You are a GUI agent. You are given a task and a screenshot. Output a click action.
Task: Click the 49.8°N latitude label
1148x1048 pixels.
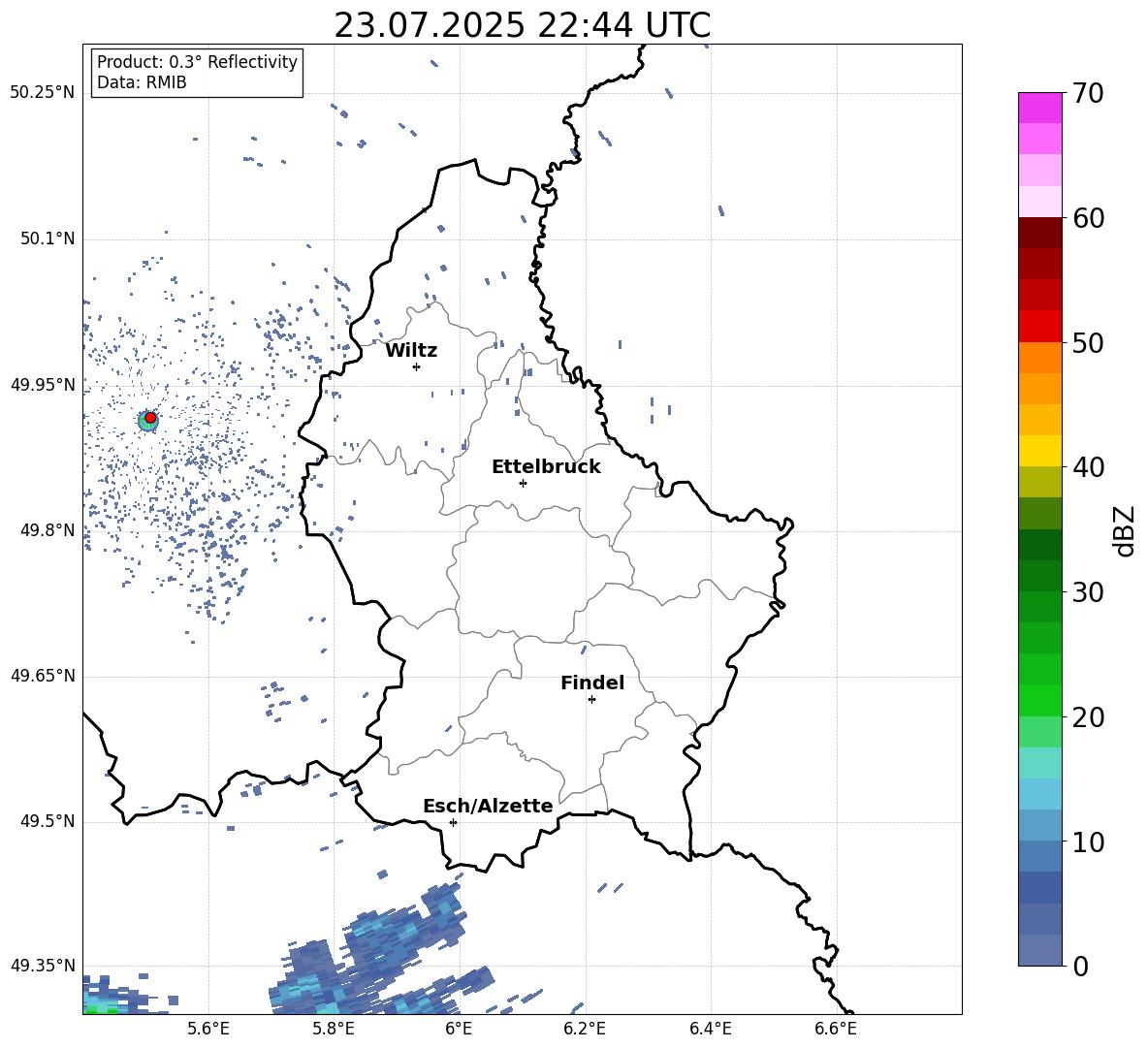tap(48, 530)
